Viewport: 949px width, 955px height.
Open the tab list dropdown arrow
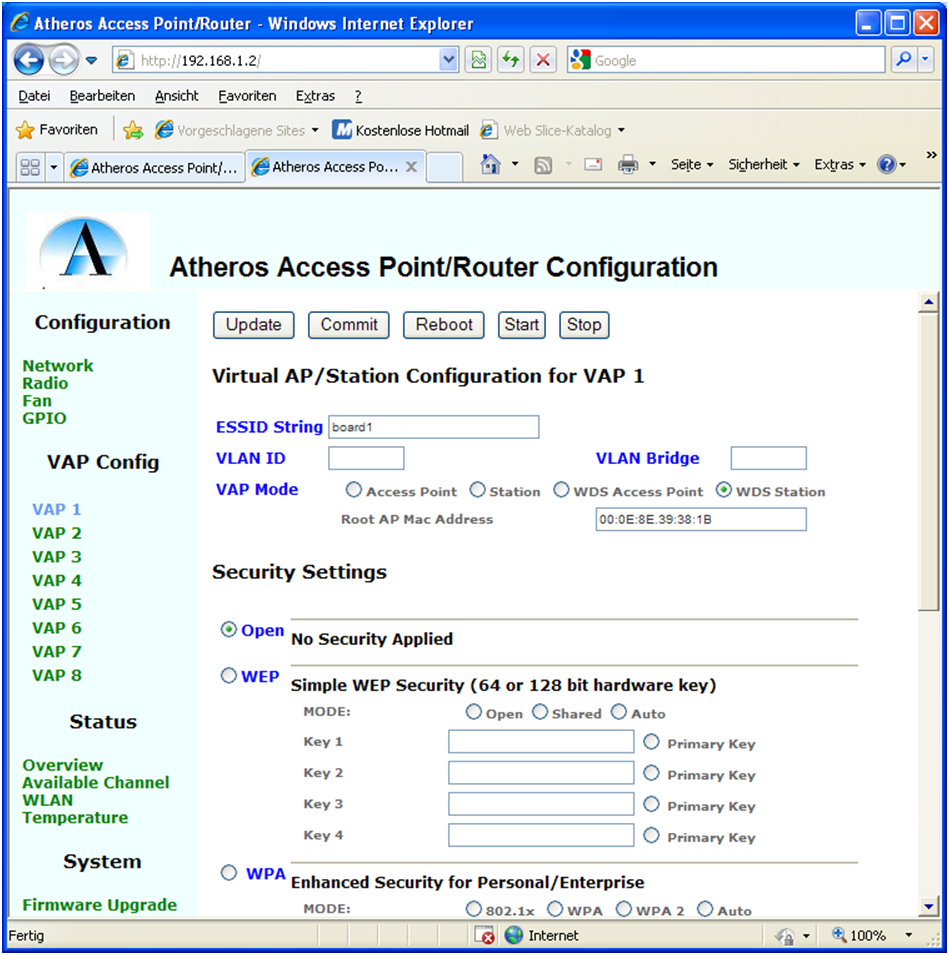coord(54,167)
